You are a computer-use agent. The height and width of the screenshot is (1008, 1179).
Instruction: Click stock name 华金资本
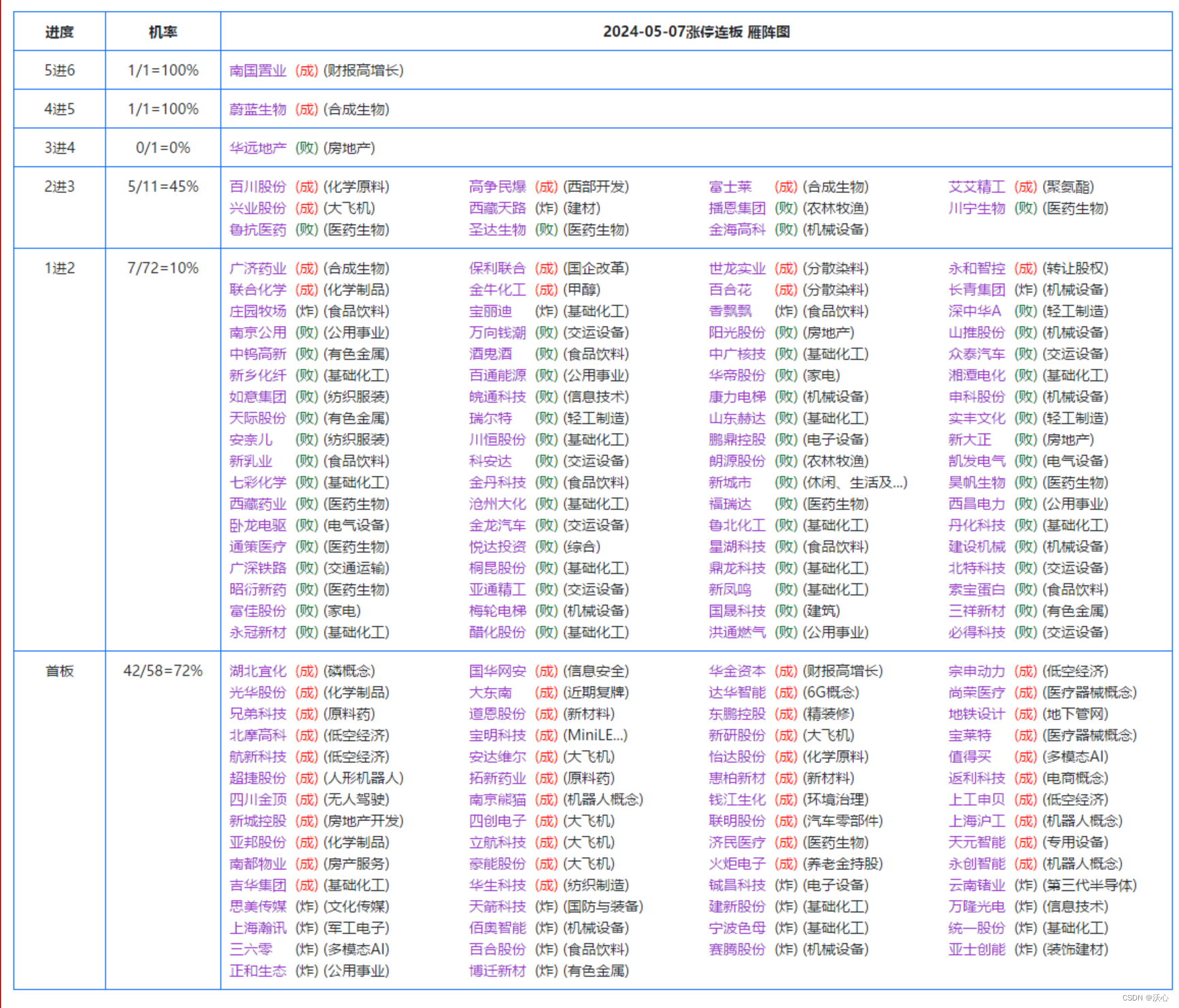pos(737,672)
